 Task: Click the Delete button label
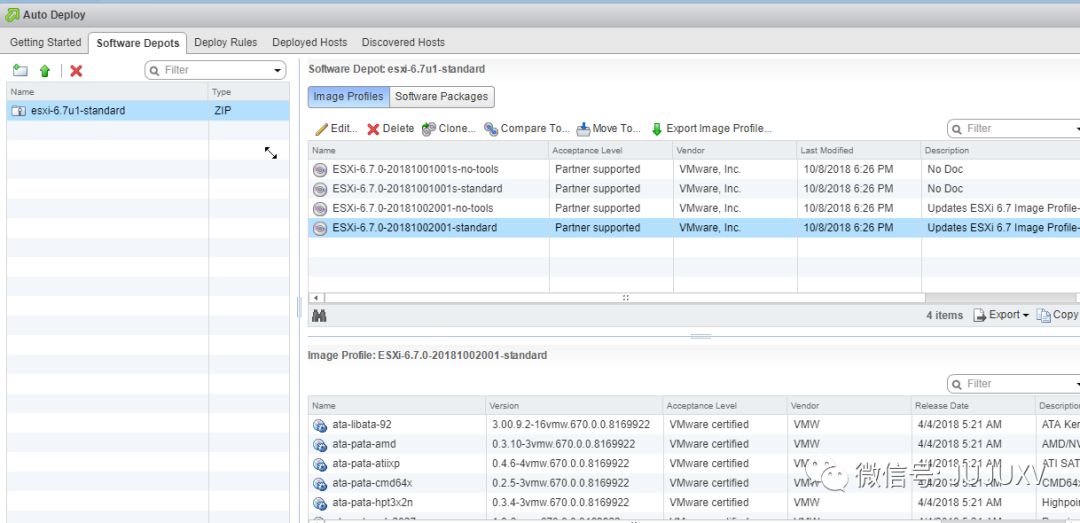pos(398,129)
